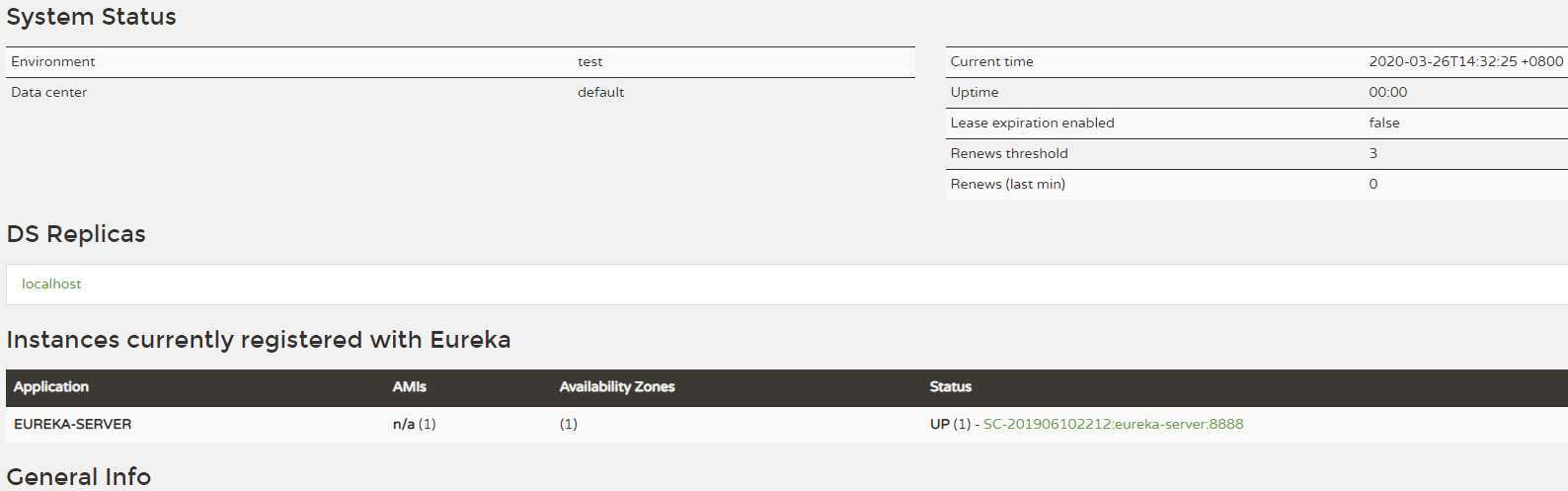1568x491 pixels.
Task: Click the Data center default value
Action: click(600, 92)
